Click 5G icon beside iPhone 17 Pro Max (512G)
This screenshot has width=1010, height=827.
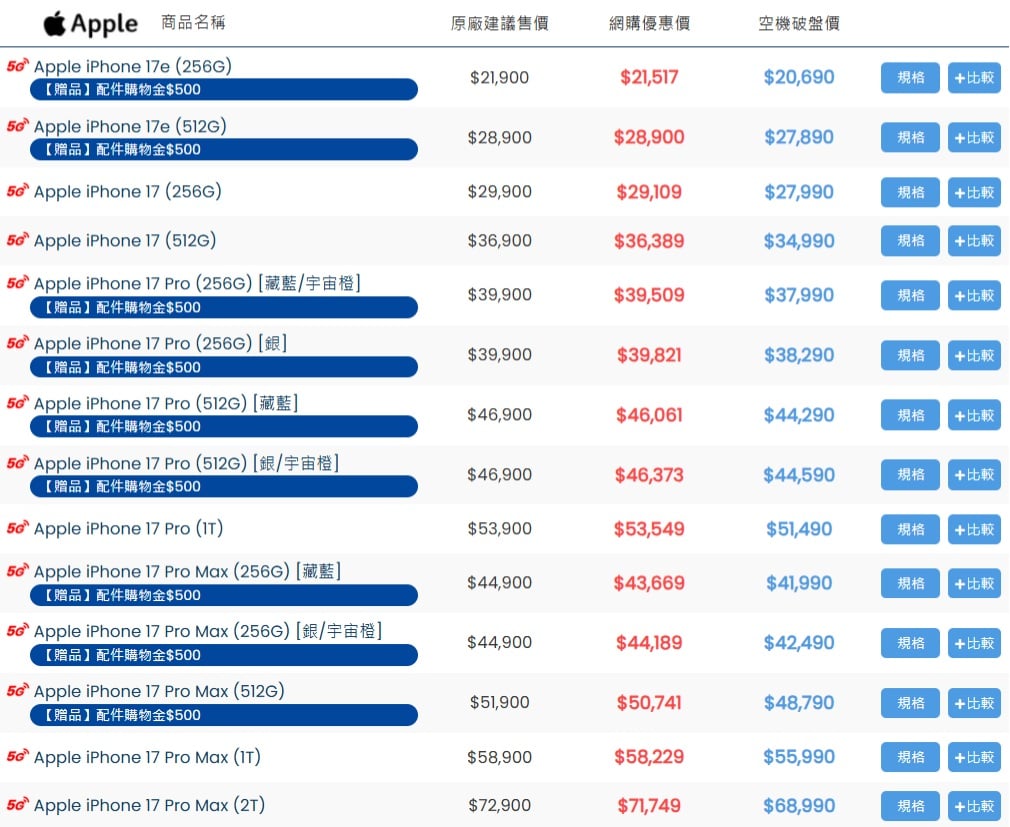17,691
